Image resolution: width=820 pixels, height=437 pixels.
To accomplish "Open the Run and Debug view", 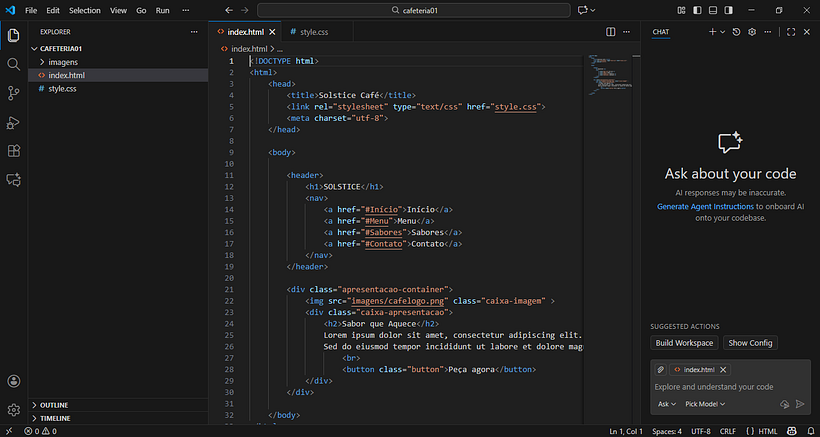I will pyautogui.click(x=14, y=122).
